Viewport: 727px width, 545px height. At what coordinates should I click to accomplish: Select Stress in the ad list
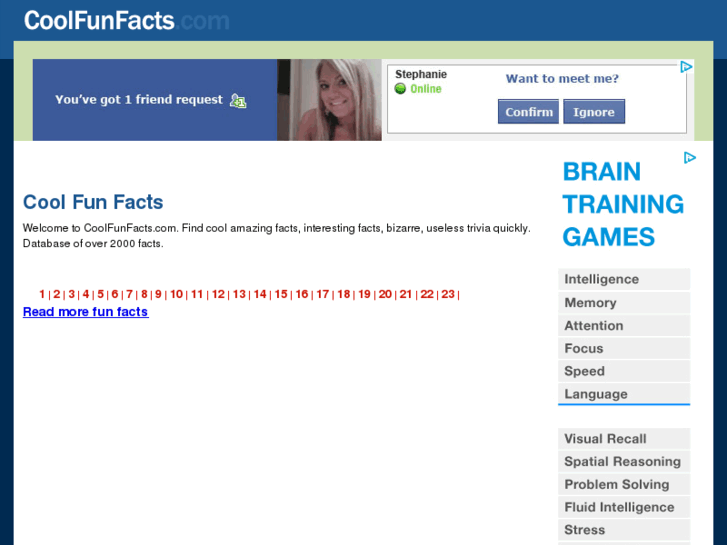[x=624, y=530]
